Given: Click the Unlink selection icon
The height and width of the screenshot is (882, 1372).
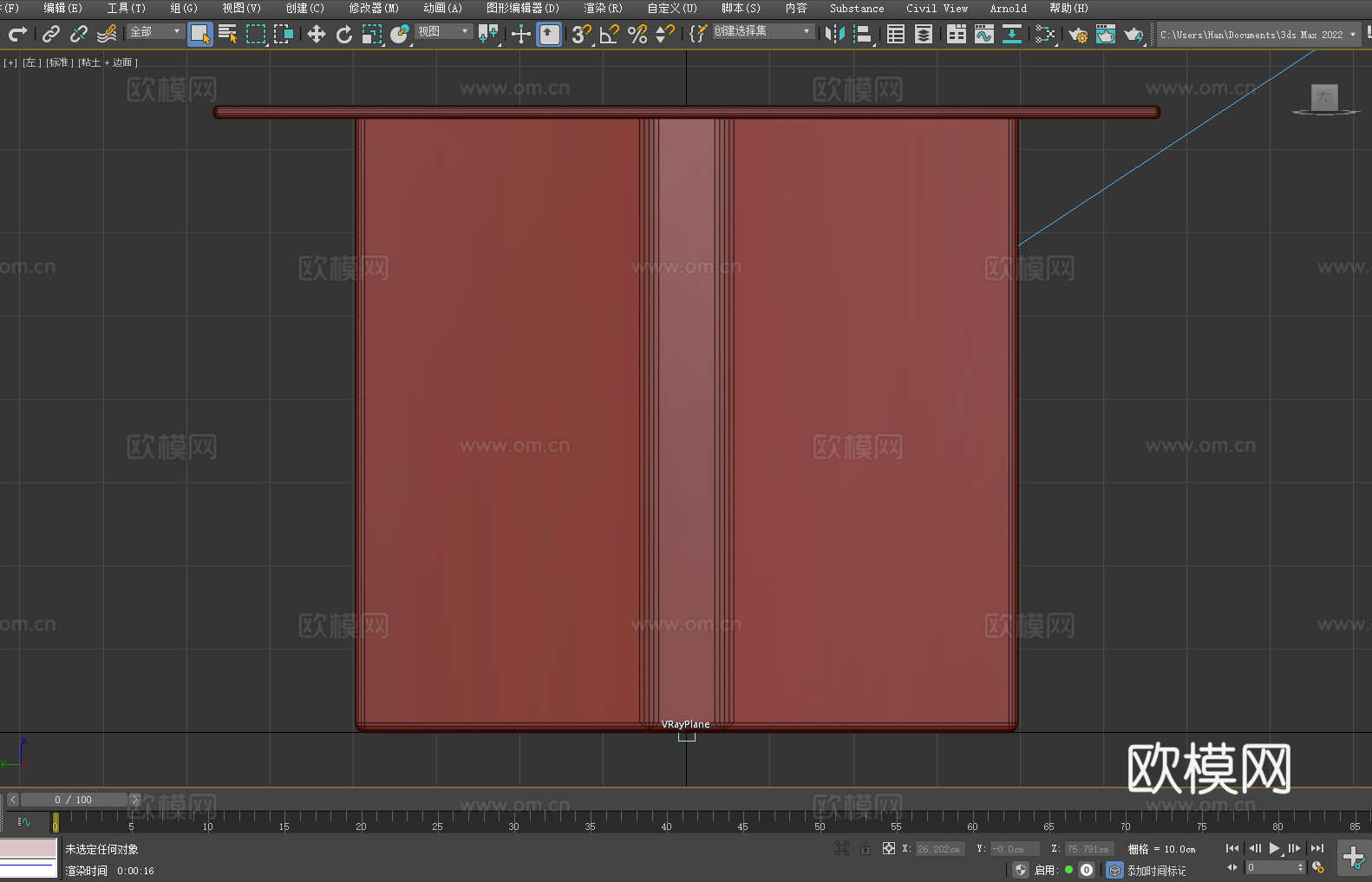Looking at the screenshot, I should coord(79,34).
